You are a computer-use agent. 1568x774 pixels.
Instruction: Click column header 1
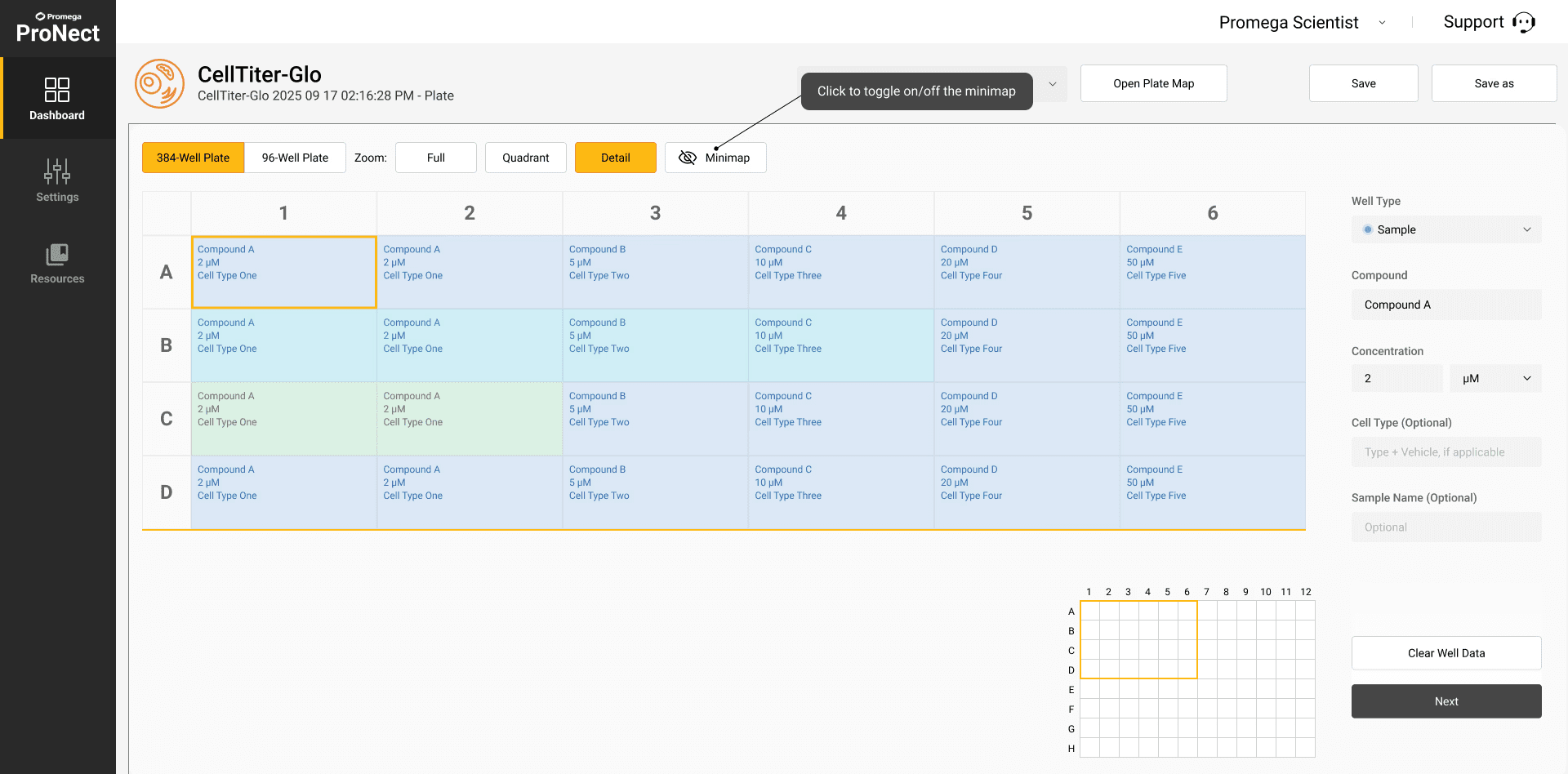[x=283, y=213]
